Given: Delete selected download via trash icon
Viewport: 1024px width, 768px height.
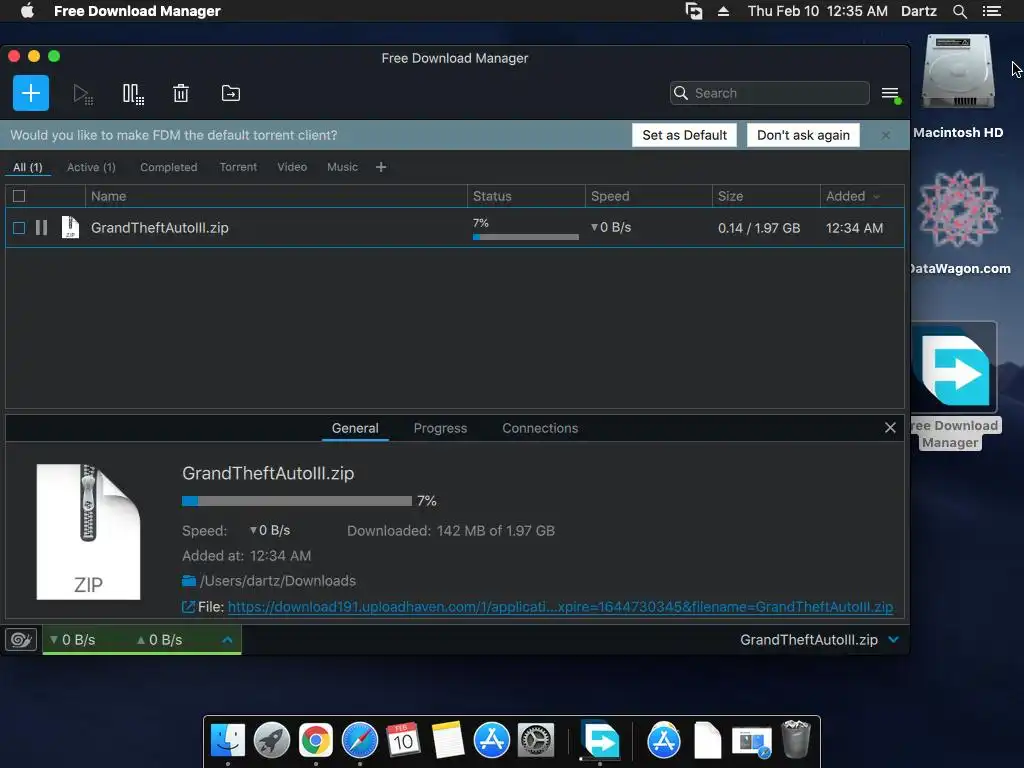Looking at the screenshot, I should pyautogui.click(x=181, y=93).
